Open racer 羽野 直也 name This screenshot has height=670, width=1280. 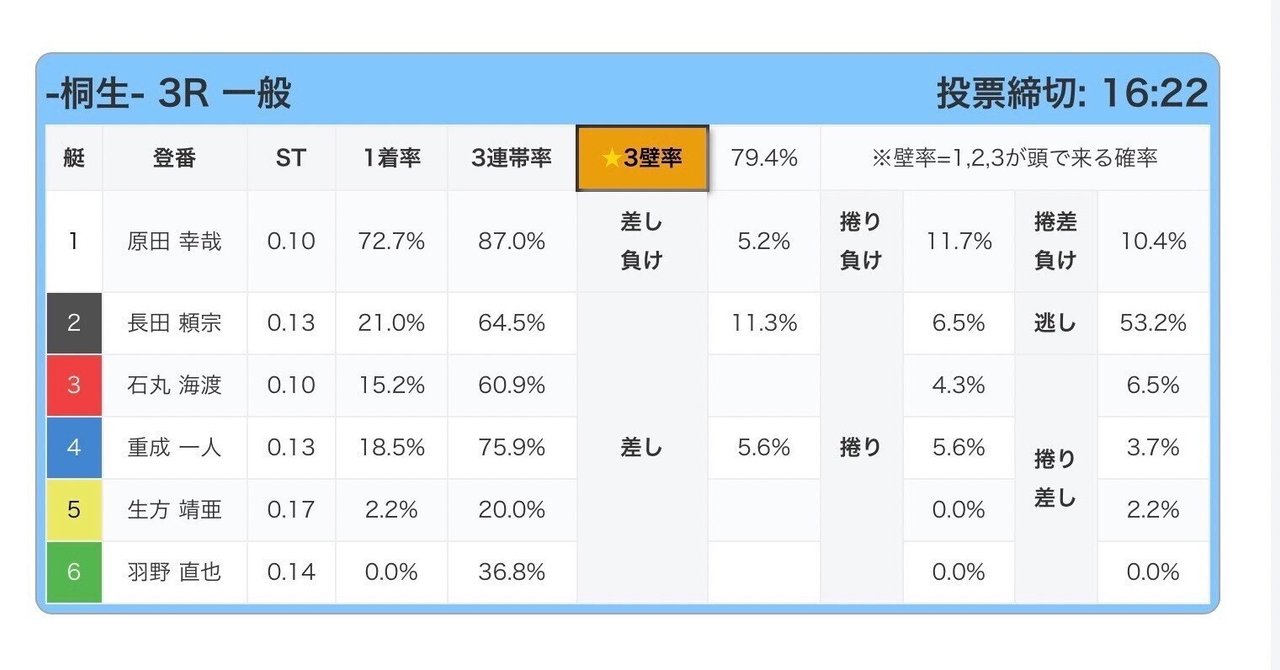[x=175, y=572]
